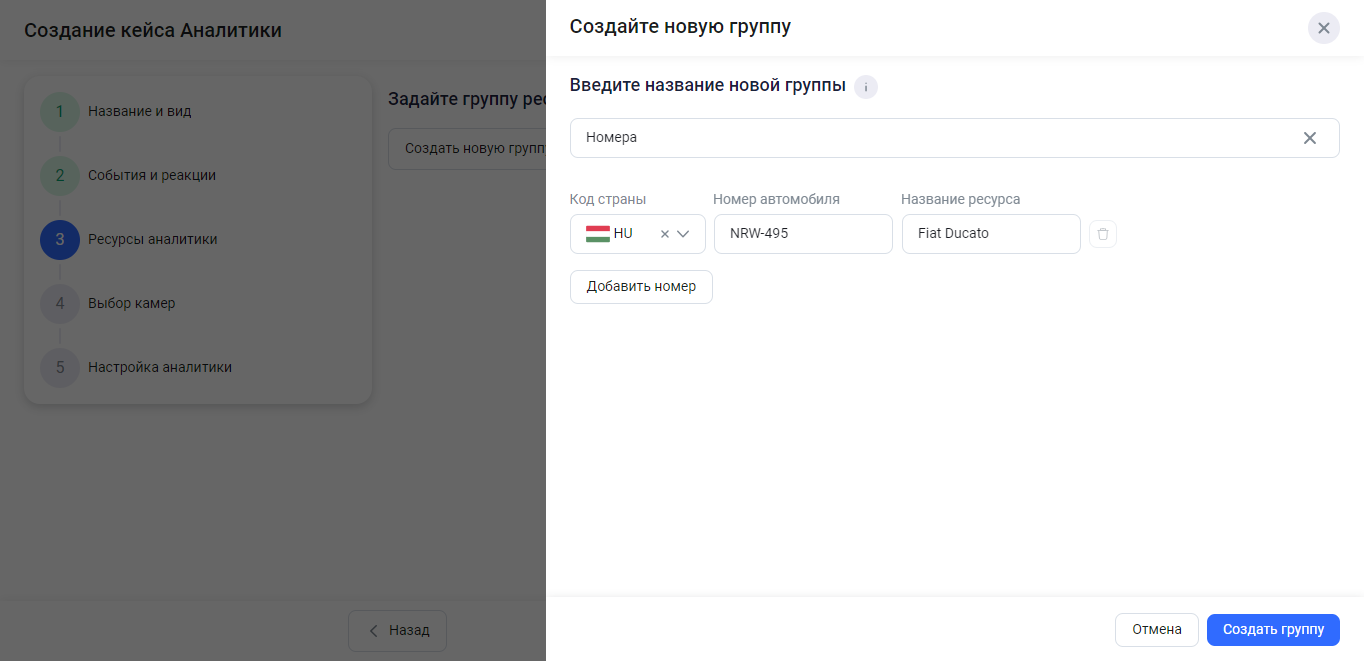Edit the Название ресурса field Fiat Ducato
Viewport: 1364px width, 661px height.
(x=990, y=234)
